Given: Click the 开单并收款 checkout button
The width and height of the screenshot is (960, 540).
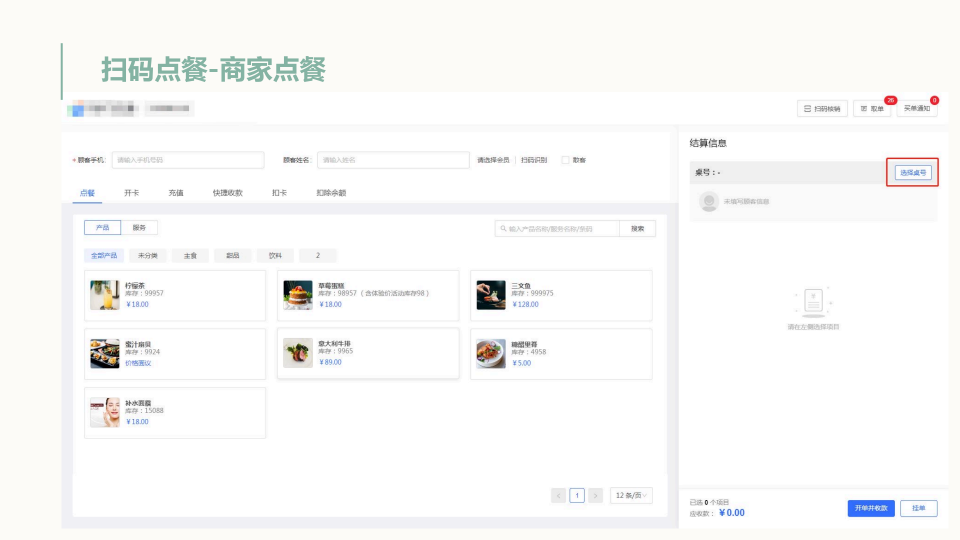Looking at the screenshot, I should click(x=871, y=508).
